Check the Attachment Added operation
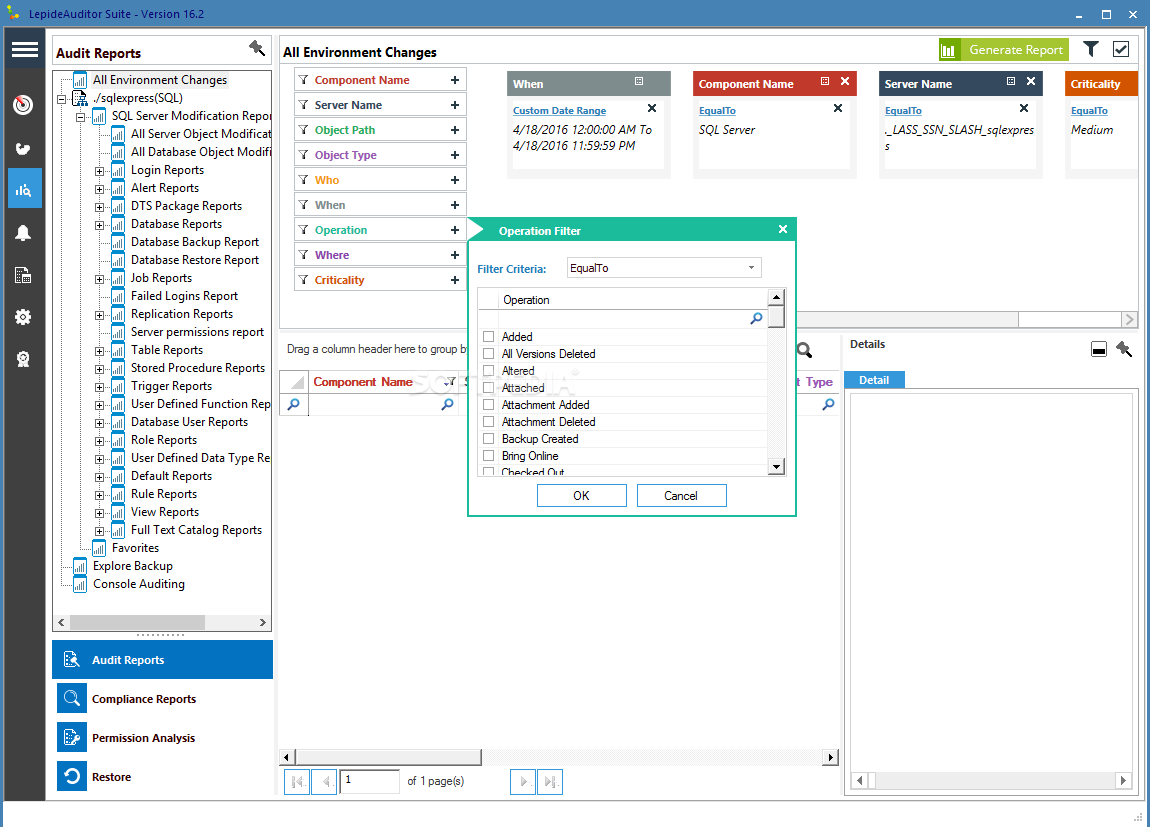The width and height of the screenshot is (1150, 827). [x=488, y=404]
